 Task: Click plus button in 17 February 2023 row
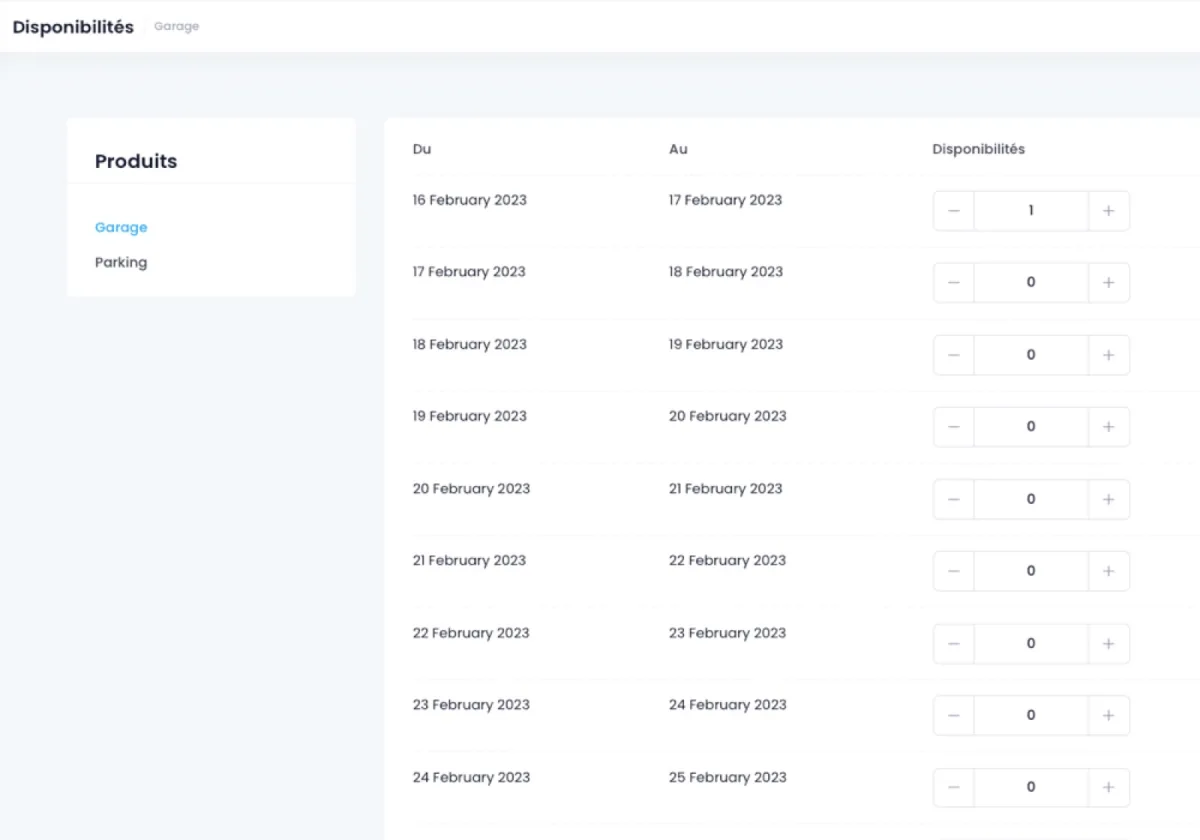coord(1108,283)
